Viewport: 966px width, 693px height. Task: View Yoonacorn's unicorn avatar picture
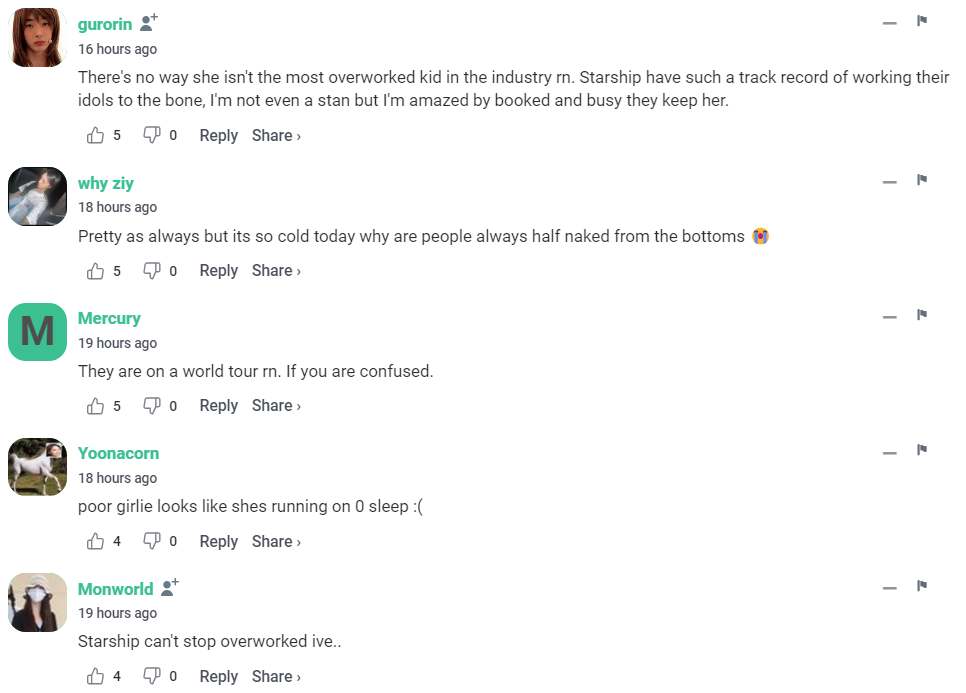pyautogui.click(x=37, y=467)
